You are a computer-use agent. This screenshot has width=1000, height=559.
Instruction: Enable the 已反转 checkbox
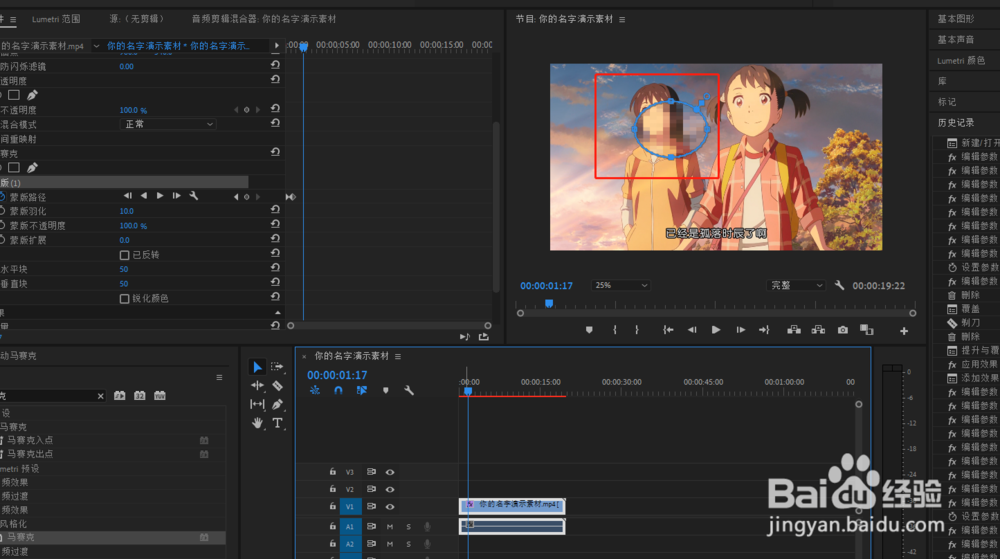point(124,255)
